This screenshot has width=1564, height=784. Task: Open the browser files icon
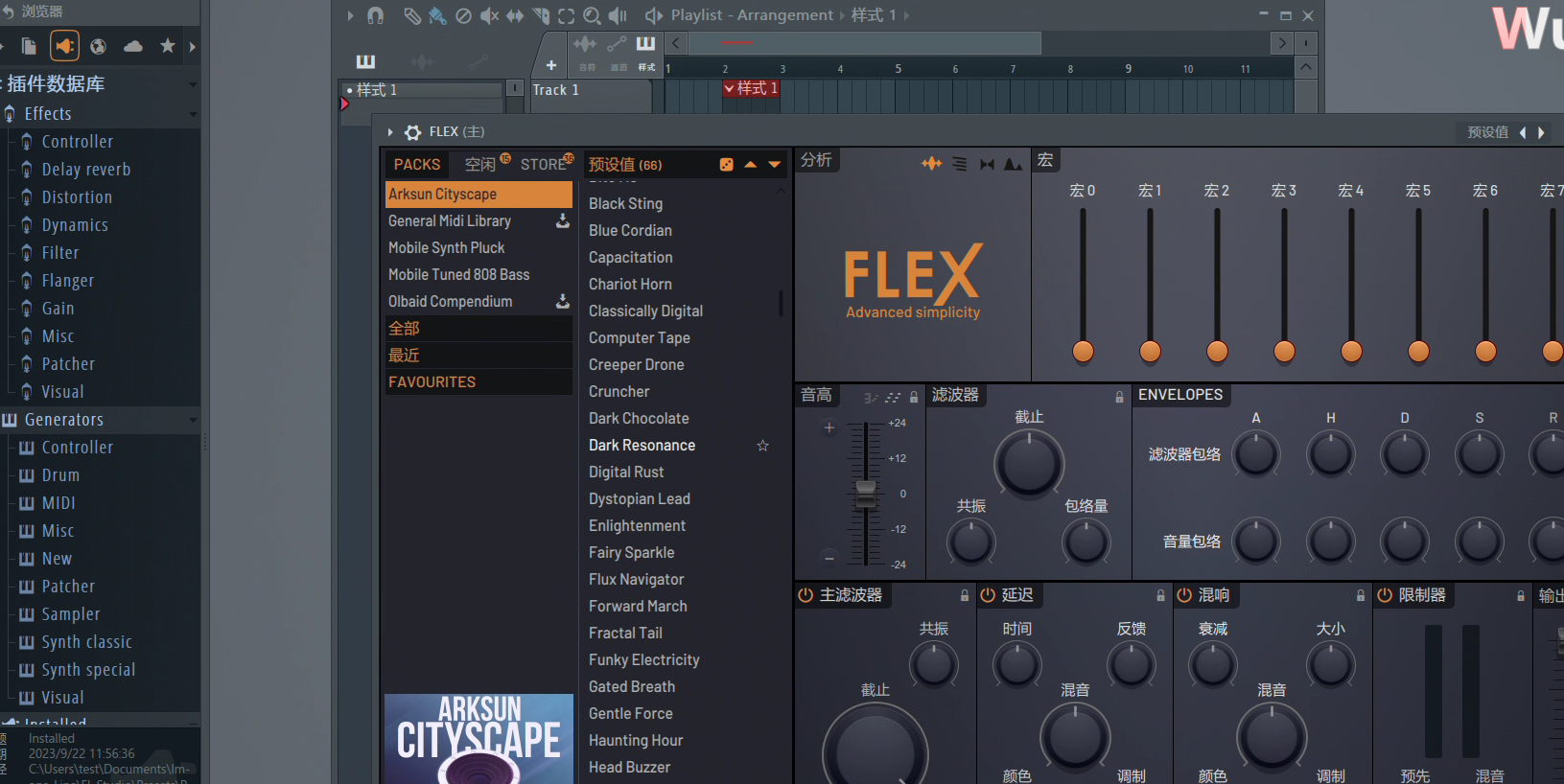[29, 46]
